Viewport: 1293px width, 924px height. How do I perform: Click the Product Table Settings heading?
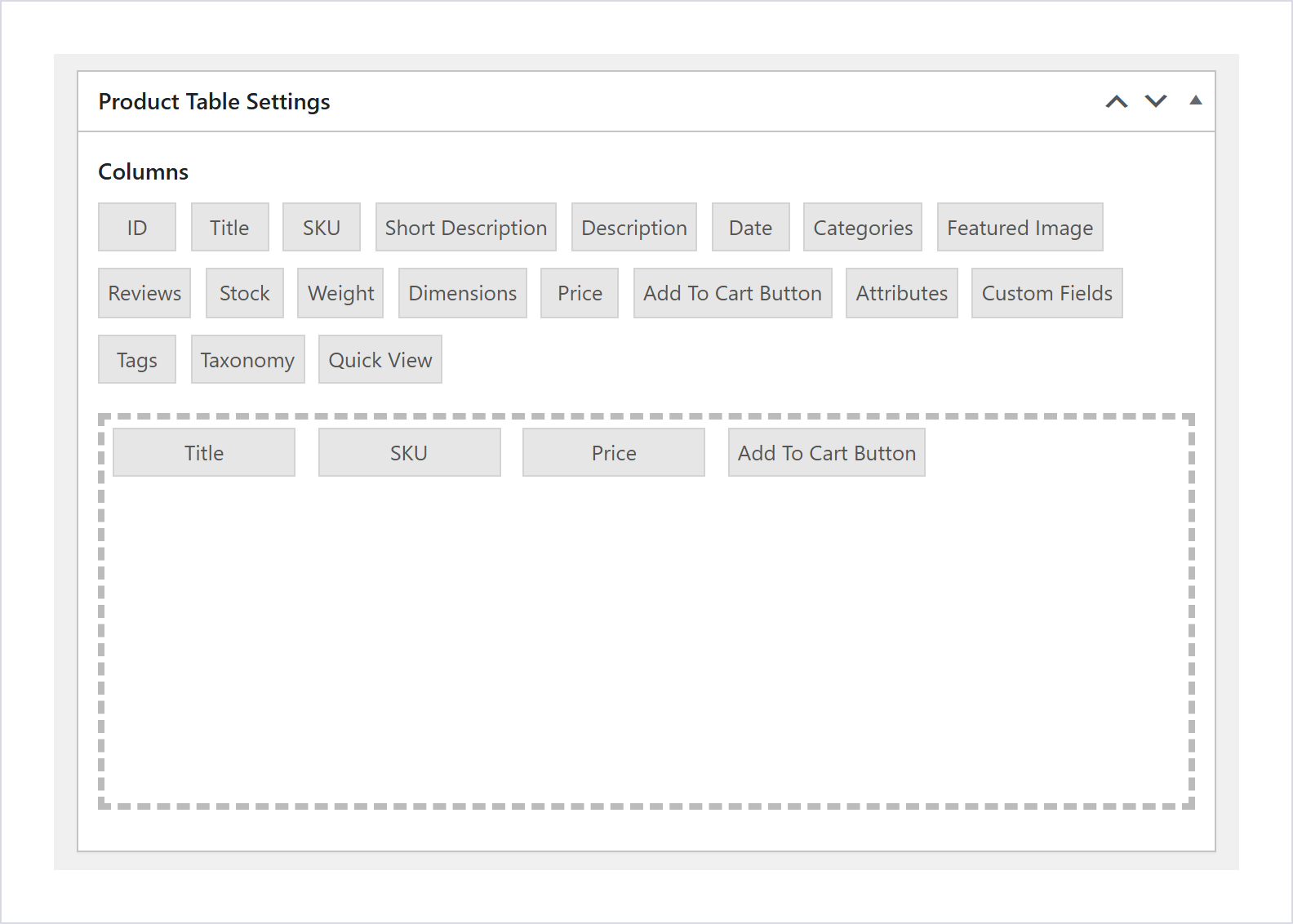[x=215, y=101]
